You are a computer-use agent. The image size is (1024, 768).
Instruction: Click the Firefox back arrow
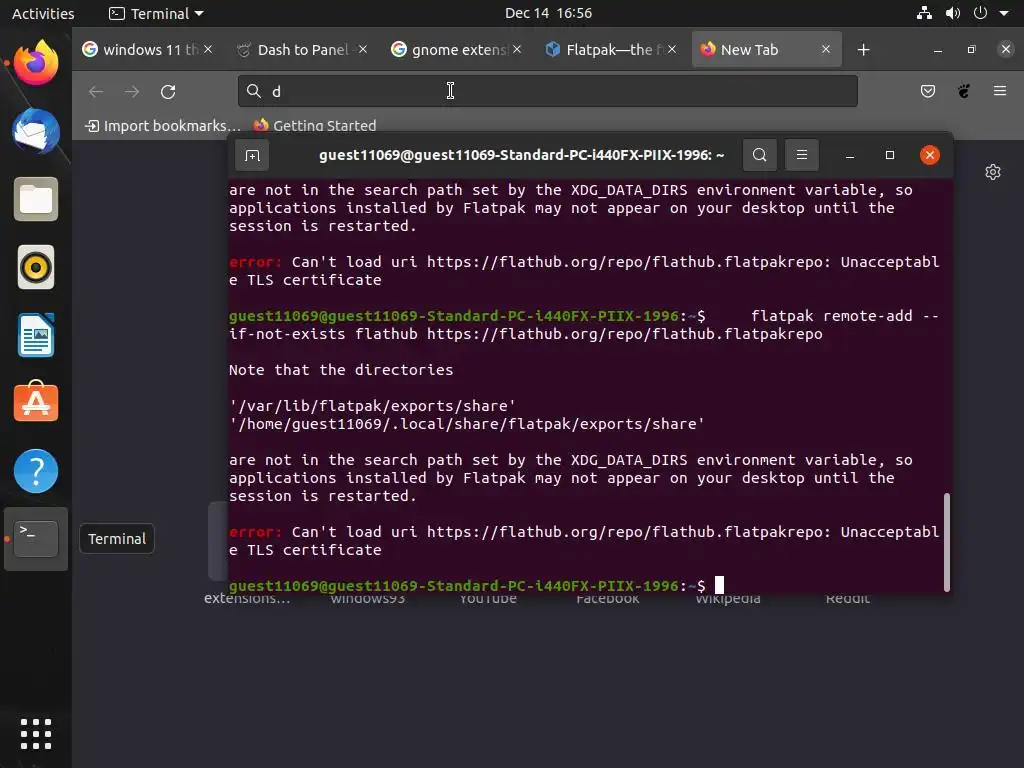pos(96,91)
